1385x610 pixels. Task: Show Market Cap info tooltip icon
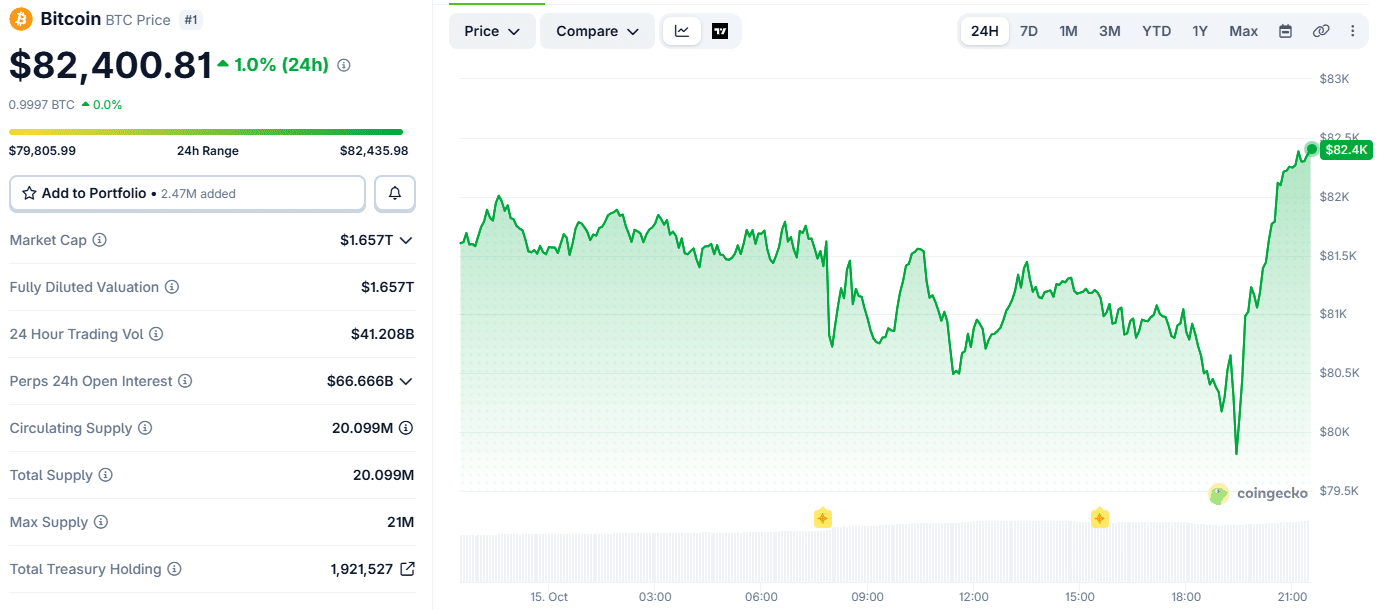pos(100,240)
